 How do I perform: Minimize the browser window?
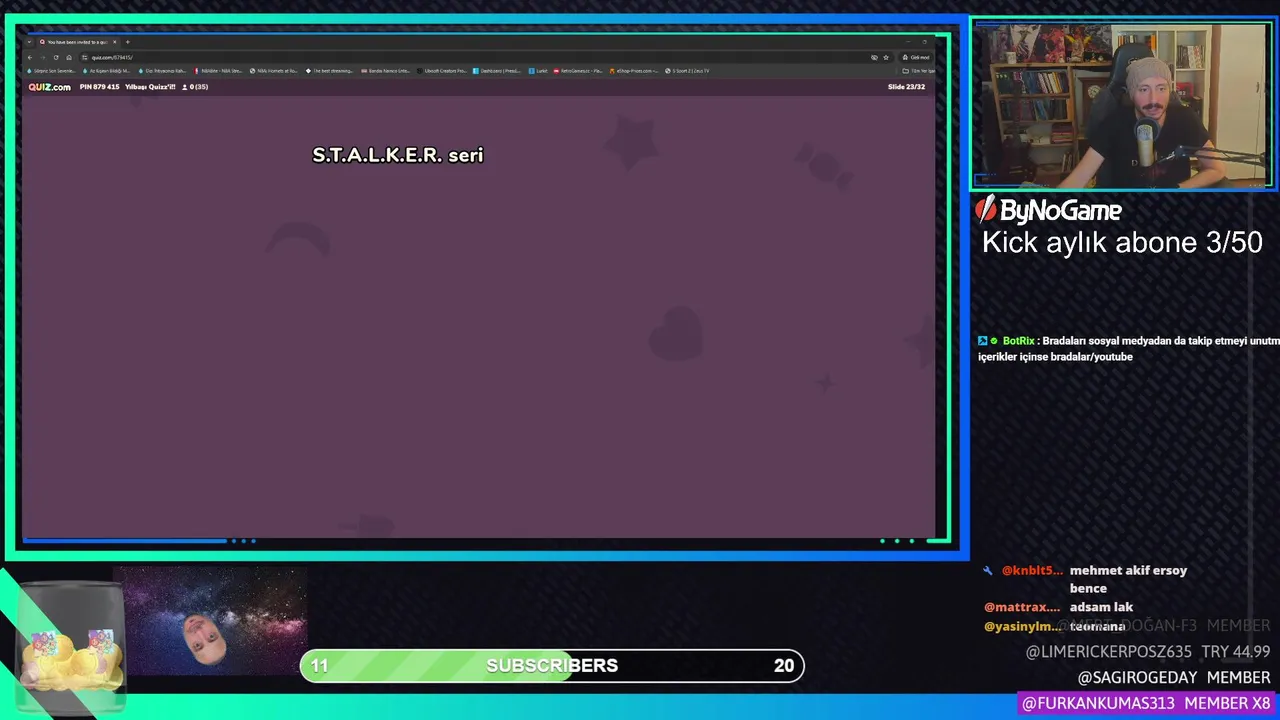point(908,42)
